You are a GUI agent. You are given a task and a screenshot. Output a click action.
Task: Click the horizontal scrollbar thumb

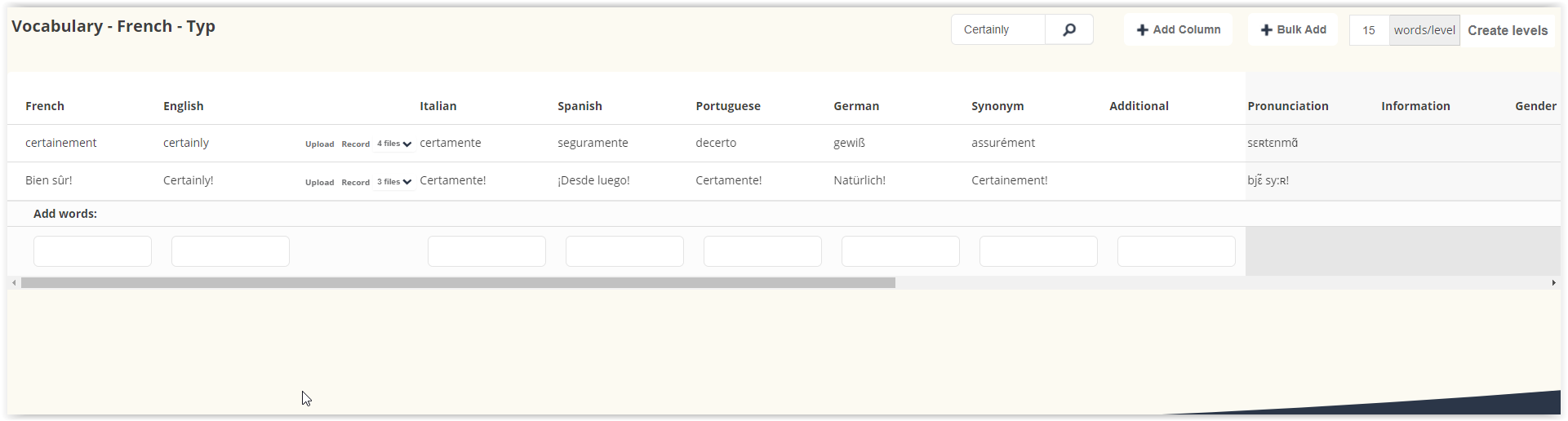point(458,282)
